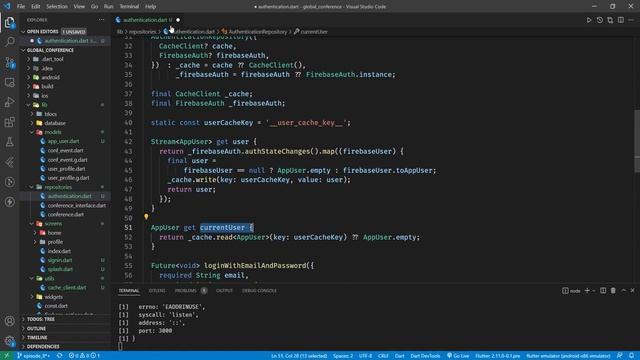
Task: Open editor More Actions ellipsis
Action: point(631,20)
